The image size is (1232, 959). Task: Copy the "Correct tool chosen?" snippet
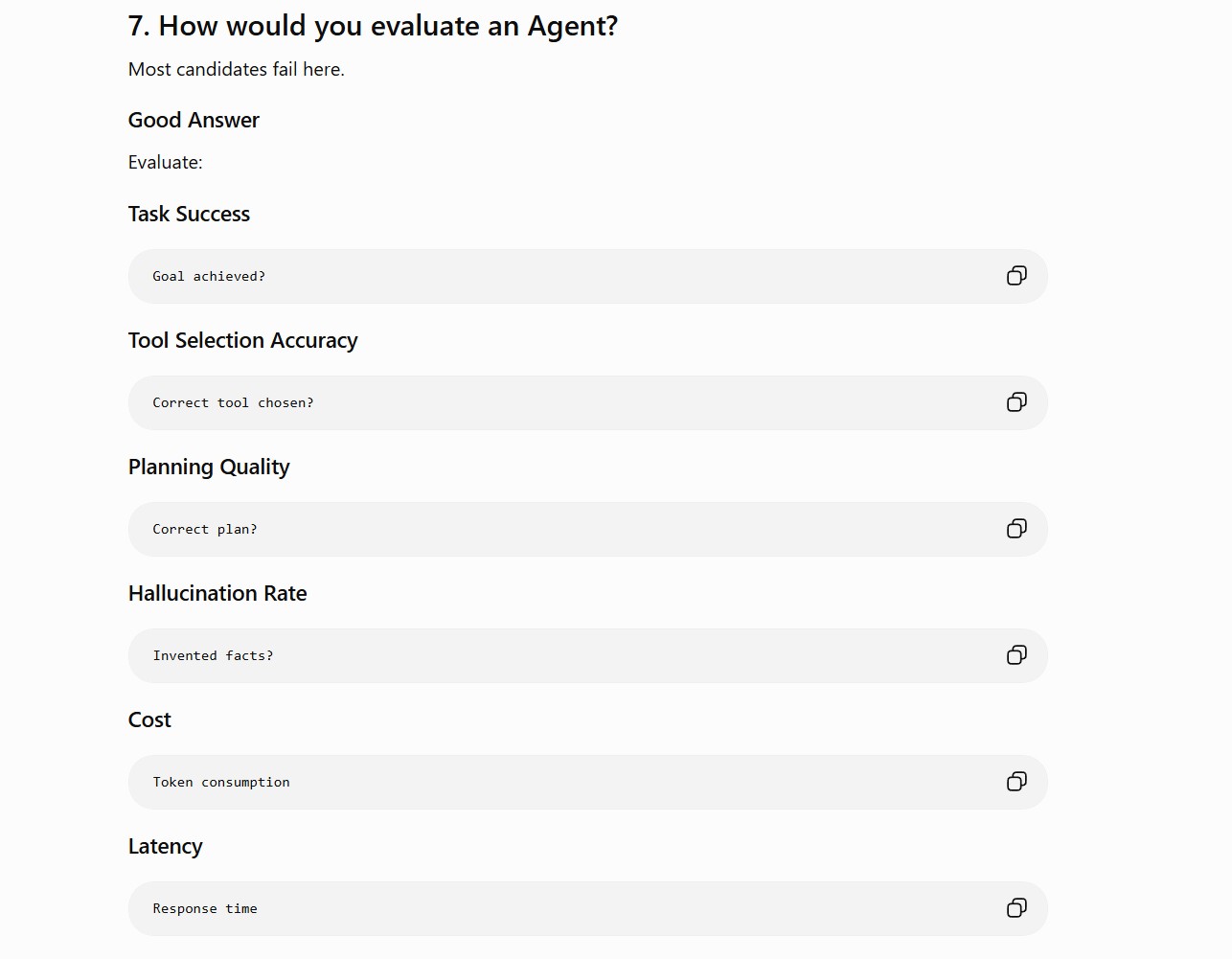pos(1016,402)
